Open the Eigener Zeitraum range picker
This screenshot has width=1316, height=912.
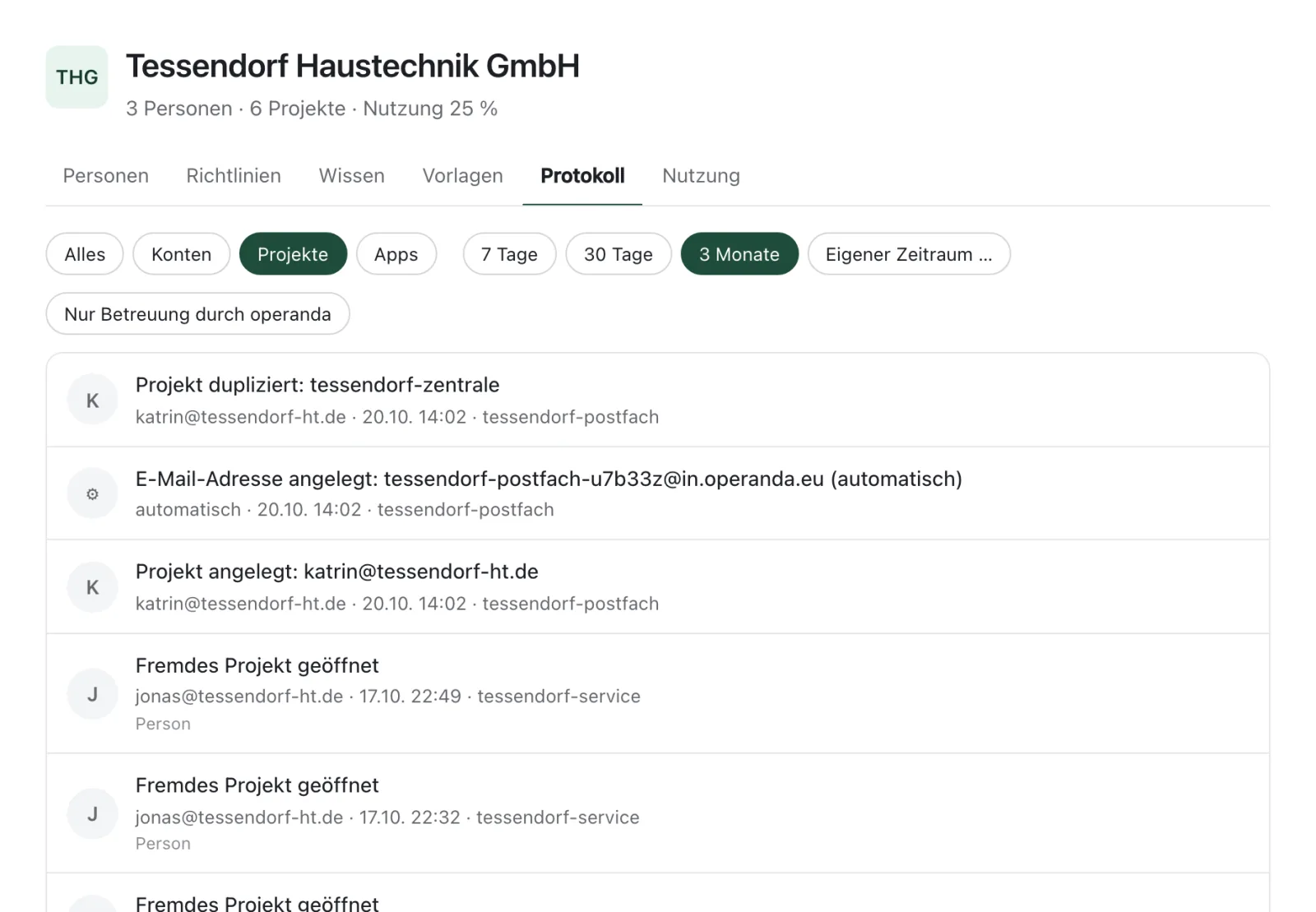coord(909,254)
